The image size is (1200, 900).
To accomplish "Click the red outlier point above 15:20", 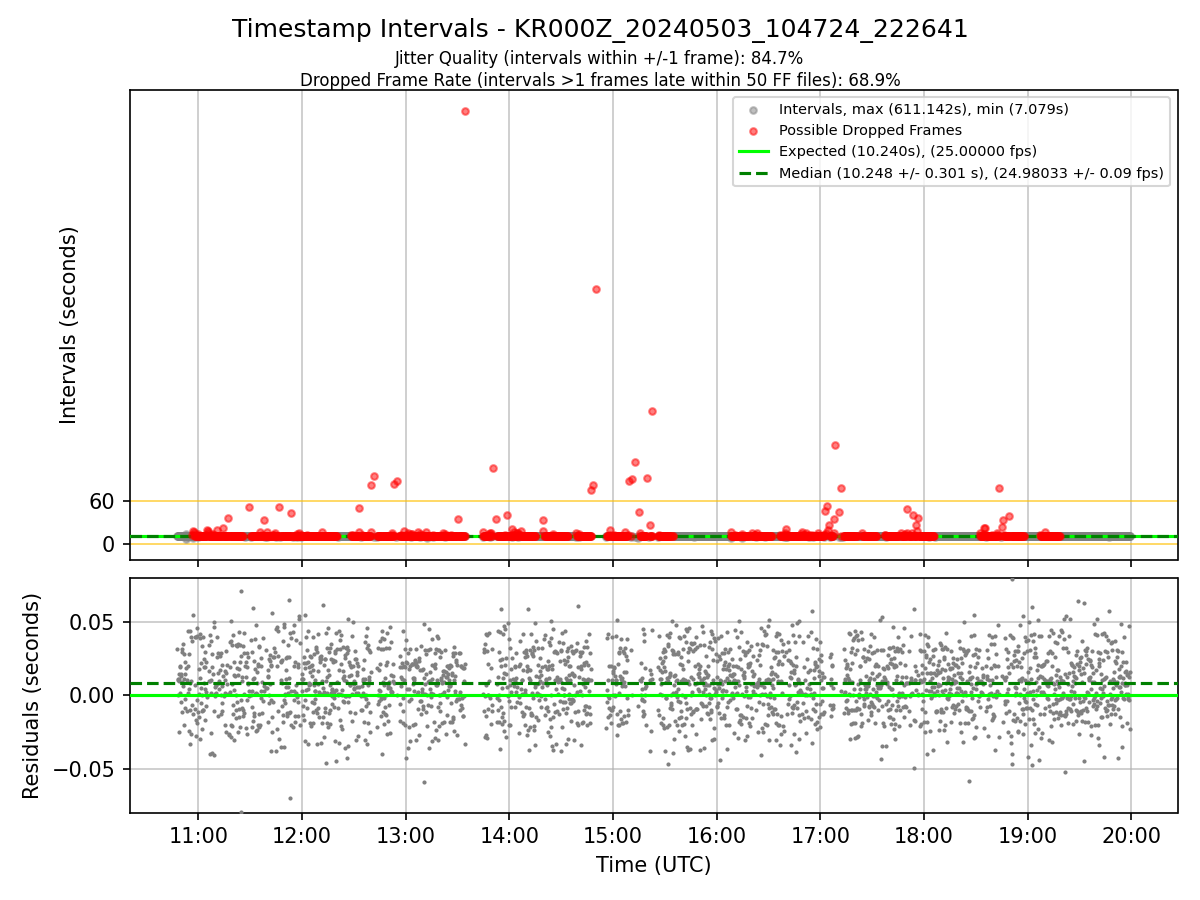I will coord(652,411).
